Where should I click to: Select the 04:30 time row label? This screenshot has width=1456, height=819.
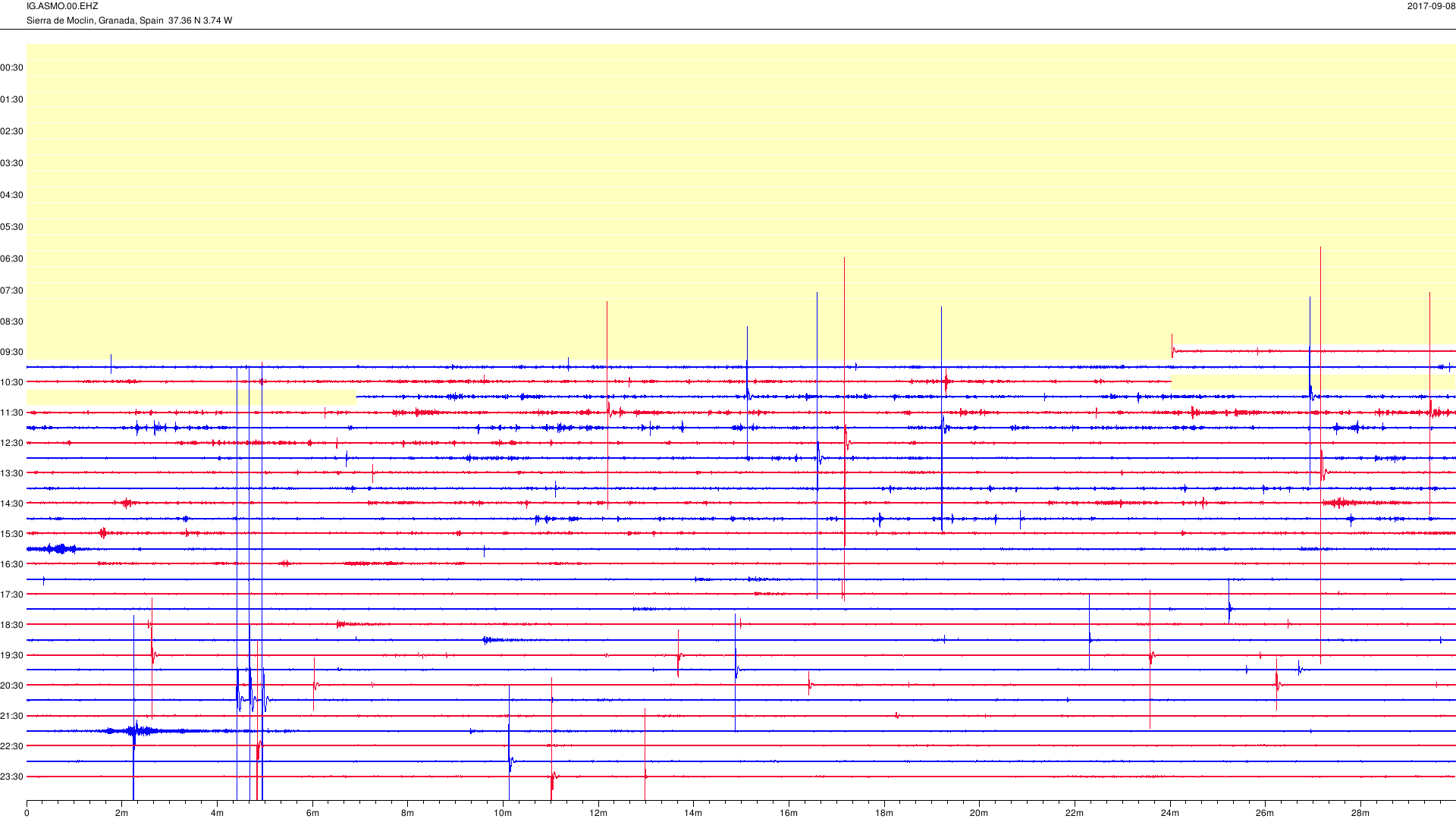[x=12, y=195]
